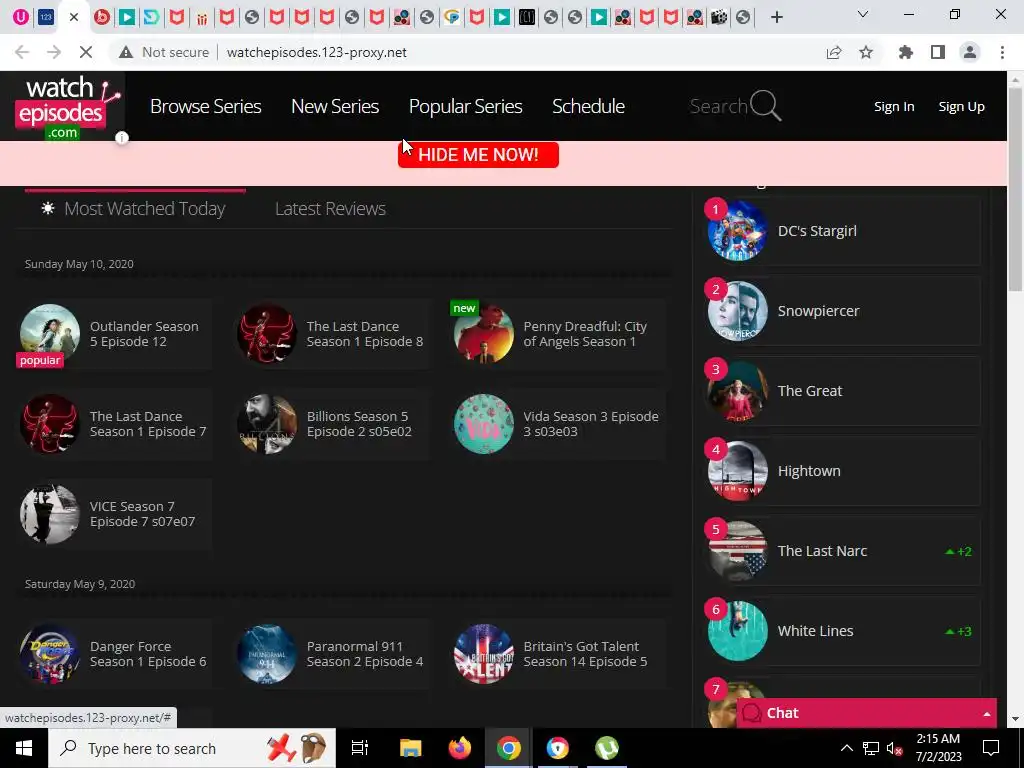The height and width of the screenshot is (768, 1024).
Task: Go back with the browser arrow
Action: (x=22, y=52)
